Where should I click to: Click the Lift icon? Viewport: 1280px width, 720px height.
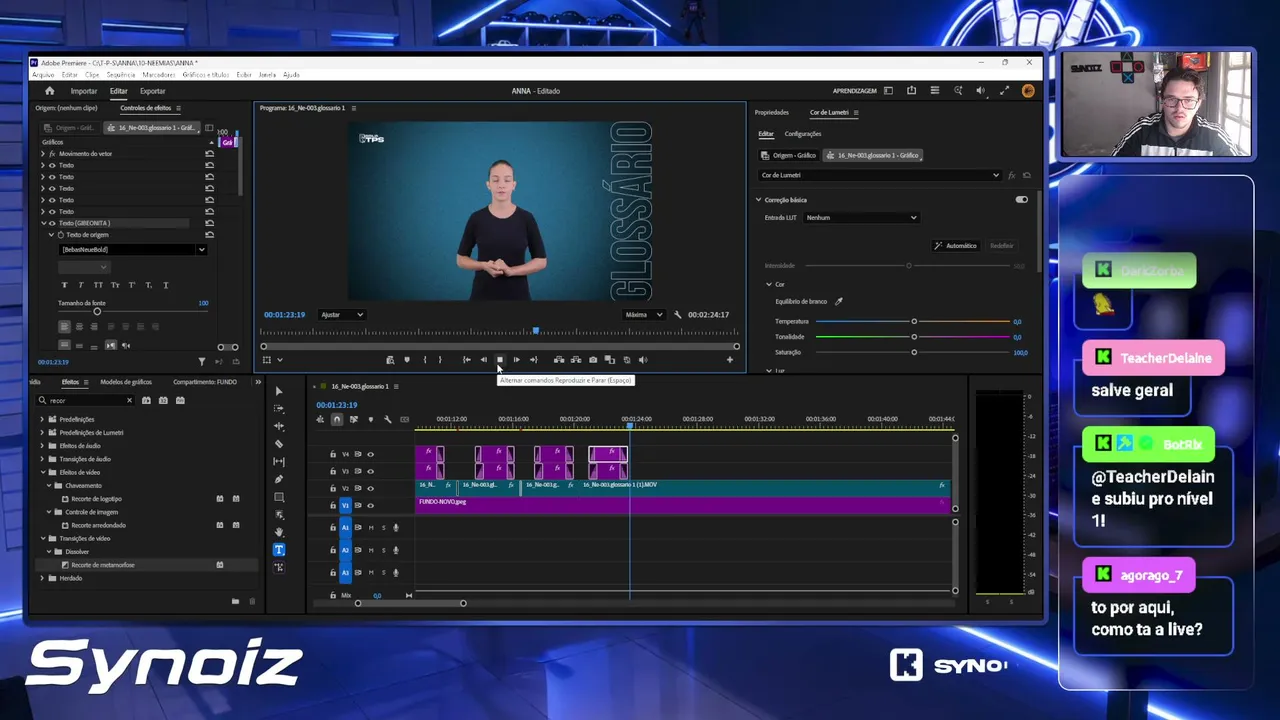coord(559,360)
